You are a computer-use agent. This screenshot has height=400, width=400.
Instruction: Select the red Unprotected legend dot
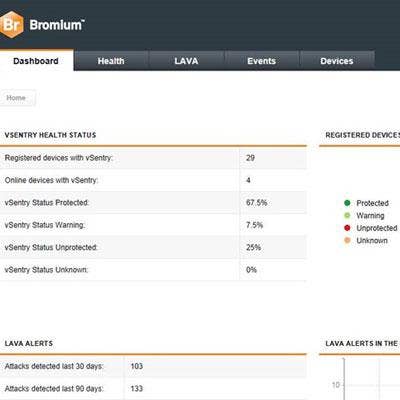(x=347, y=228)
